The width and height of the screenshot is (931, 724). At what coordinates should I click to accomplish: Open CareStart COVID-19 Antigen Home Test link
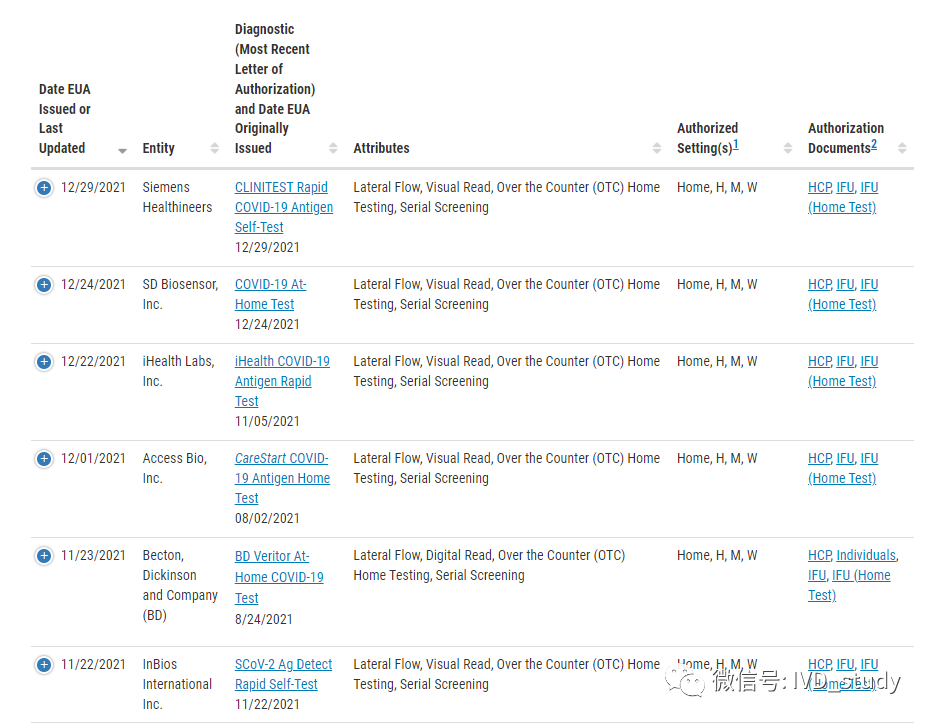282,478
